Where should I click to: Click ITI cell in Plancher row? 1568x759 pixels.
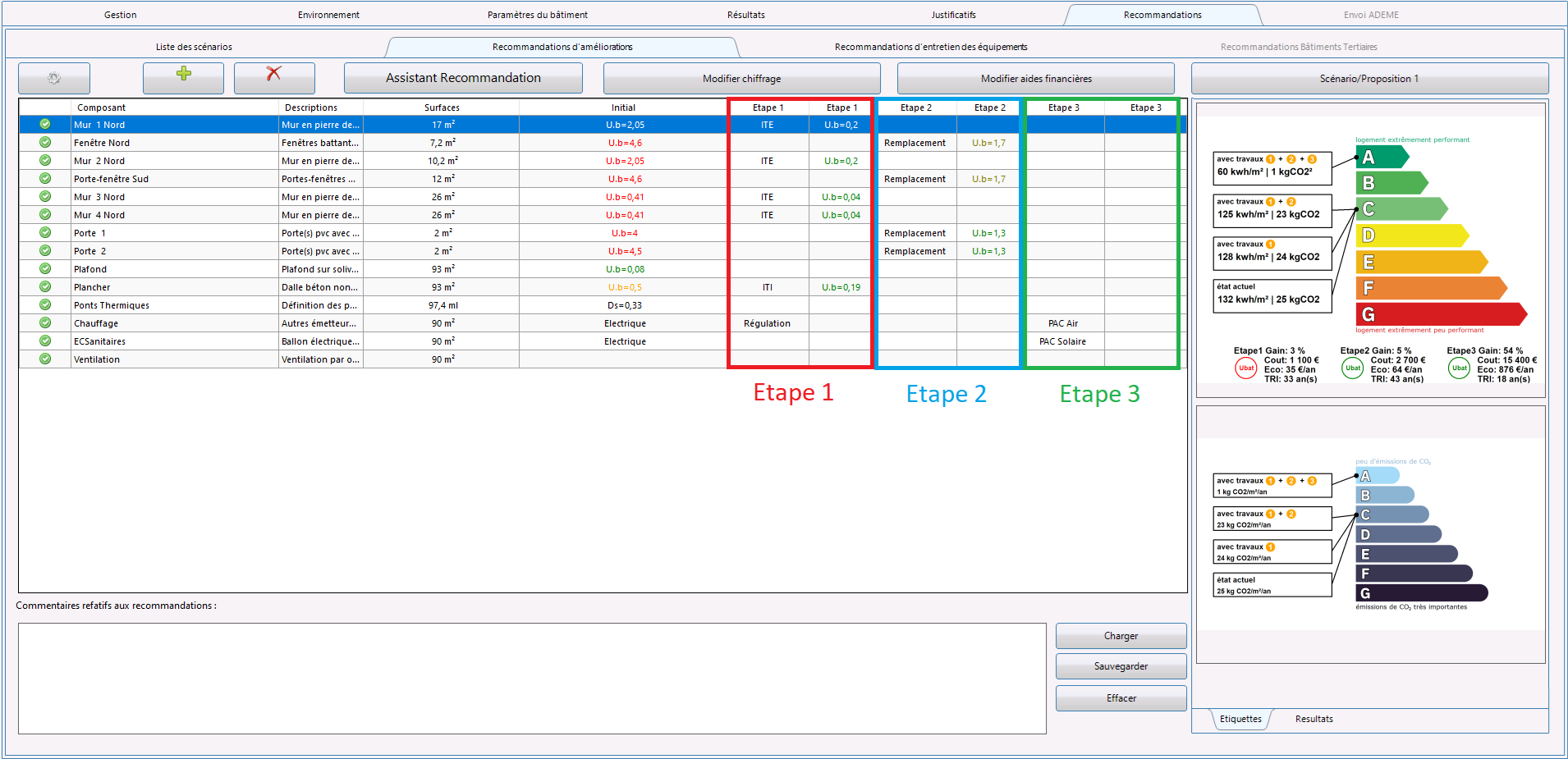coord(767,287)
